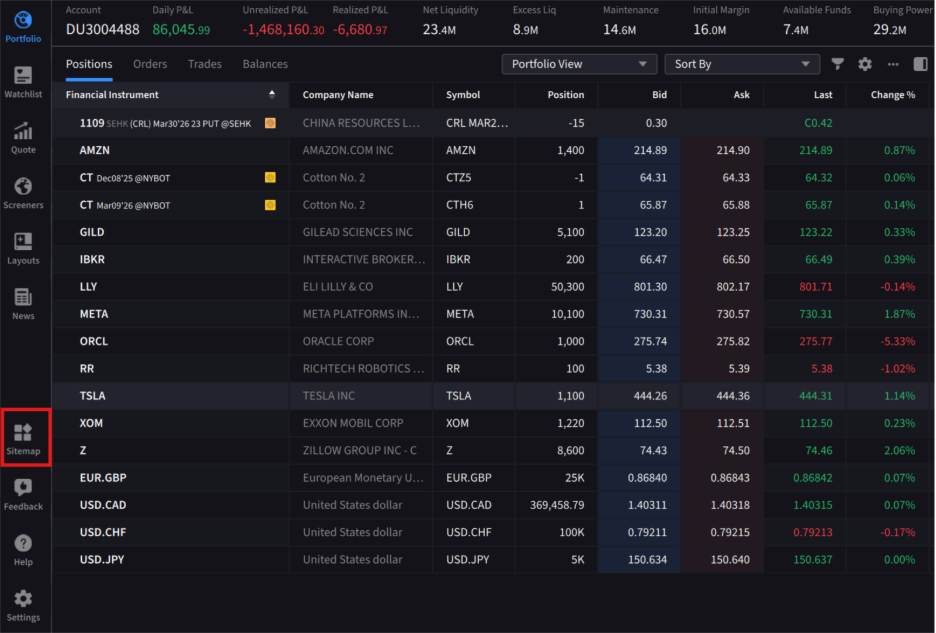The width and height of the screenshot is (936, 633).
Task: Switch to the Balances tab
Action: pyautogui.click(x=264, y=63)
